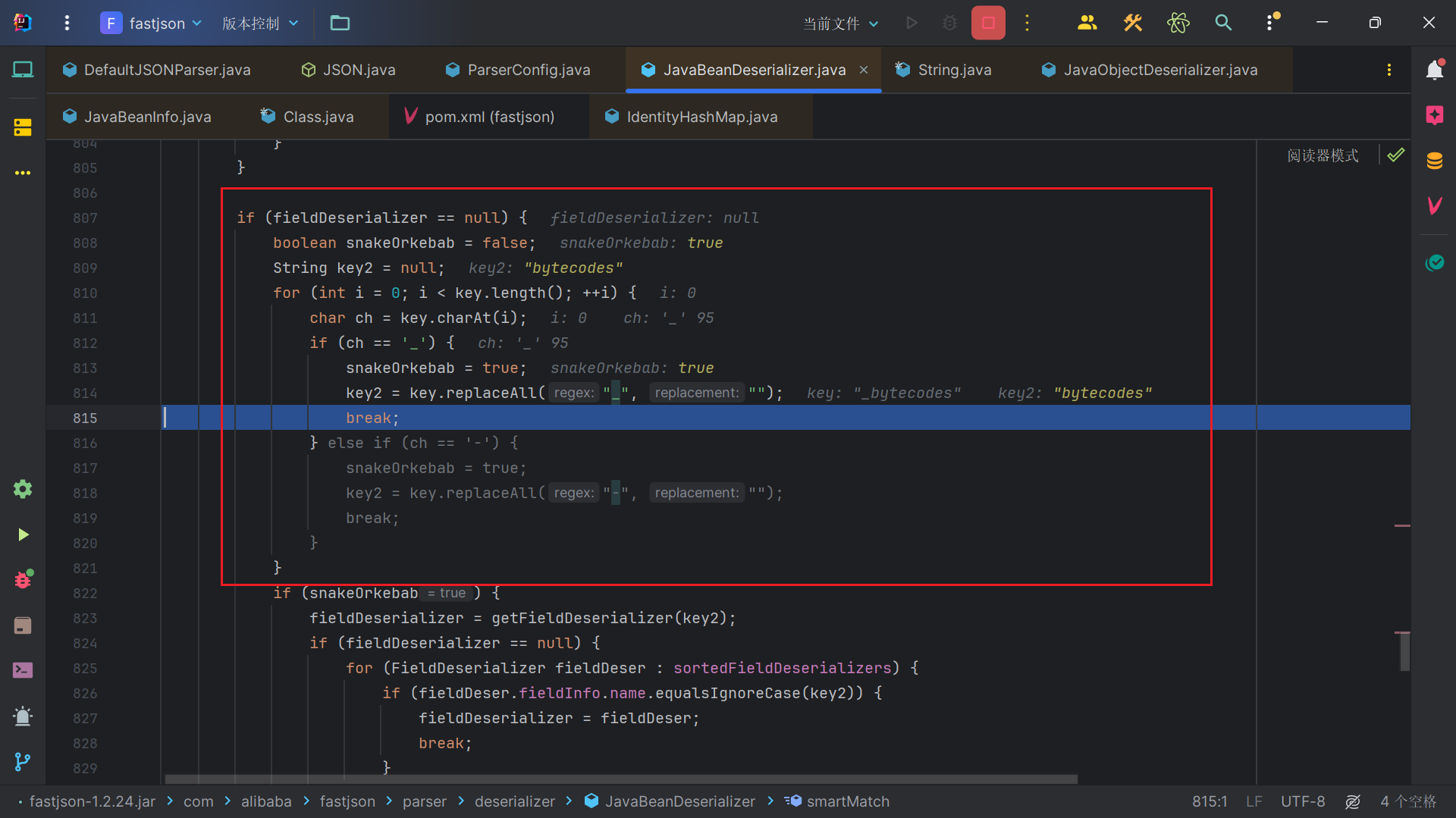Open Search Everywhere magnifier icon
This screenshot has width=1456, height=818.
pos(1223,23)
